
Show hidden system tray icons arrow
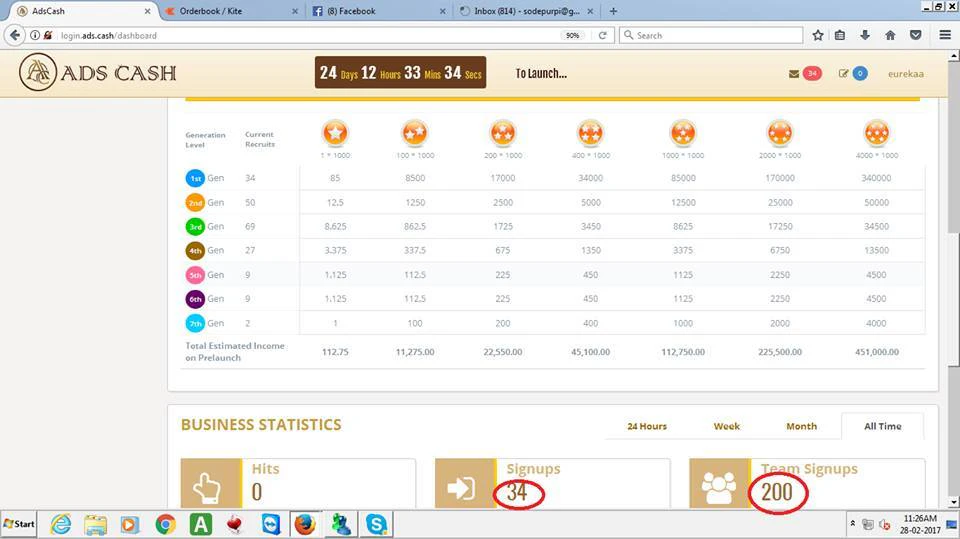(x=852, y=524)
